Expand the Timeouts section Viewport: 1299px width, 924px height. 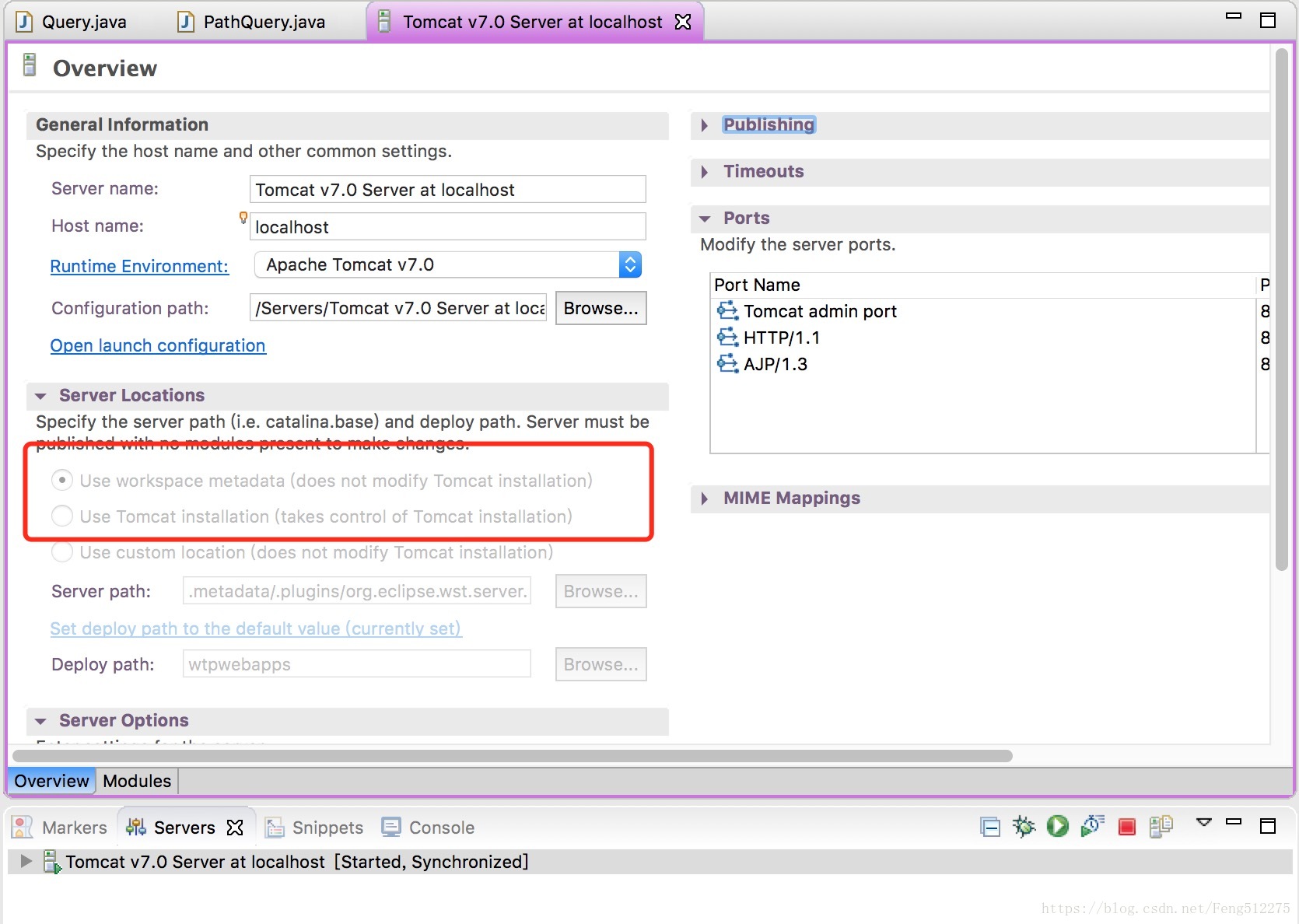tap(705, 172)
